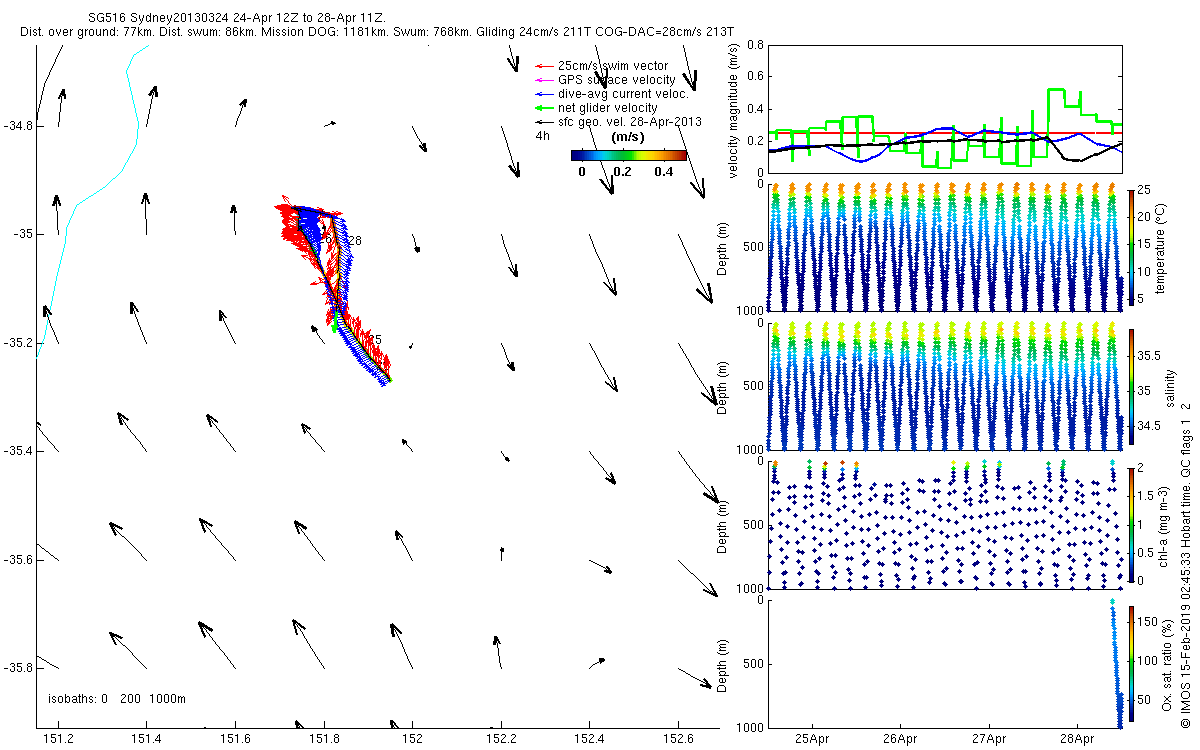This screenshot has height=750, width=1200.
Task: Click the '151.2' longitude tick label
Action: point(58,739)
